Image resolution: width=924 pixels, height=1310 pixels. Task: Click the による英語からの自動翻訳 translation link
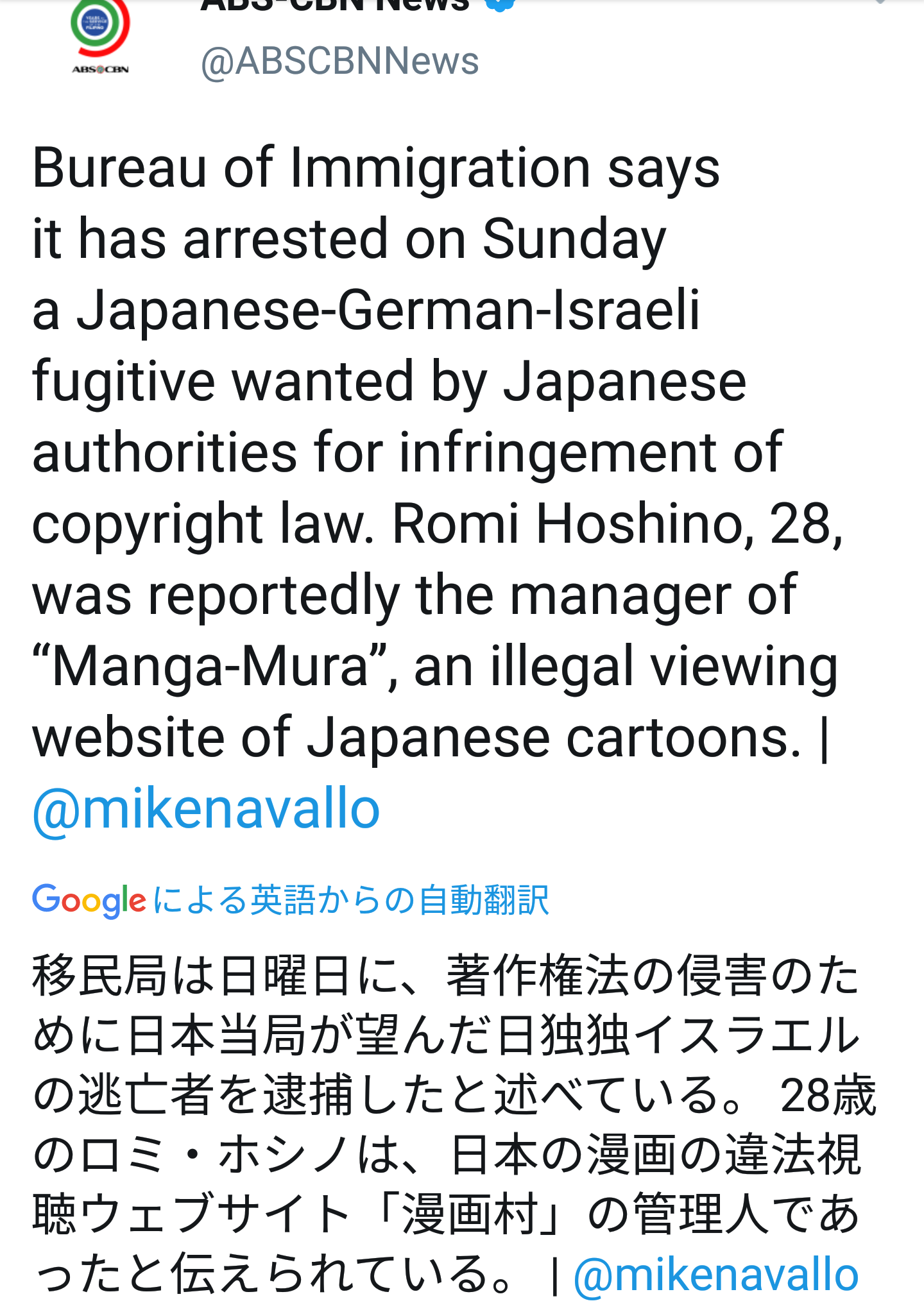pos(351,900)
